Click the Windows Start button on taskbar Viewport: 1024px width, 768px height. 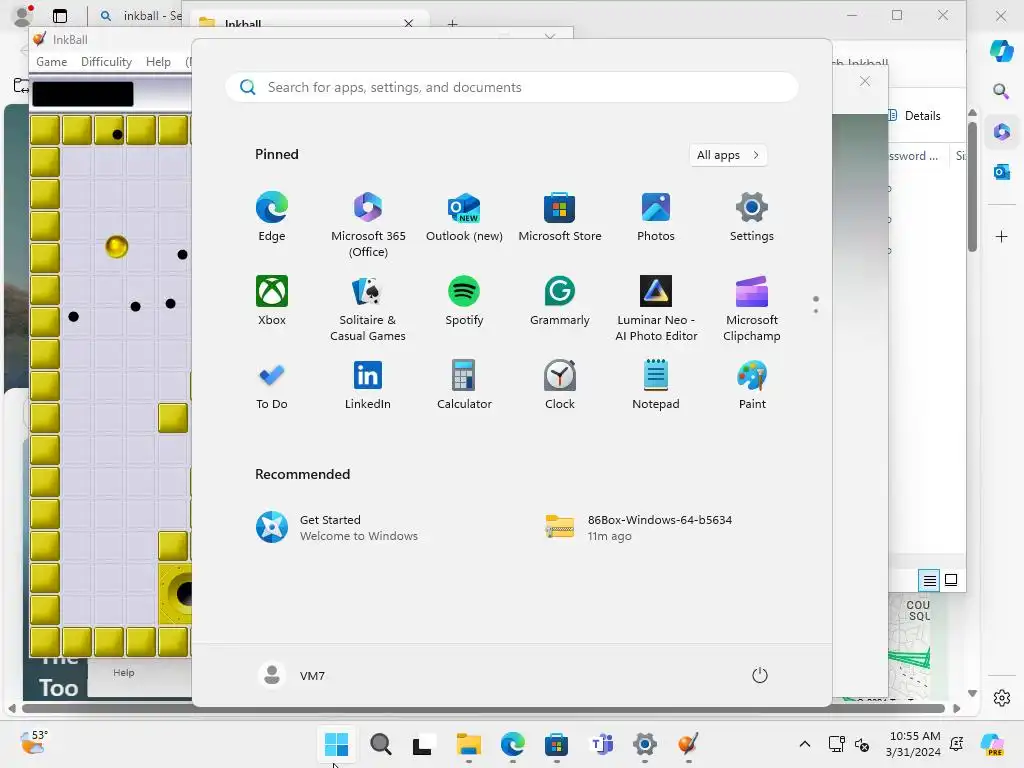[337, 744]
